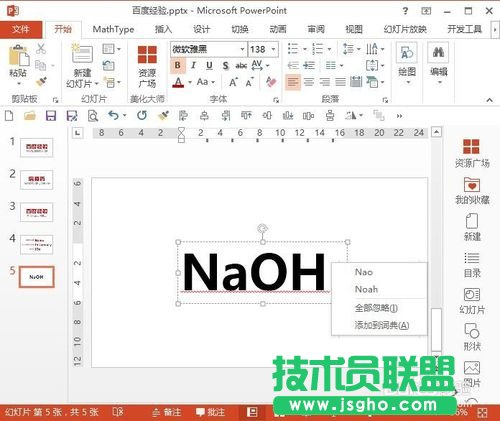The image size is (500, 421).
Task: Select 全部忽略 in context menu
Action: [379, 308]
